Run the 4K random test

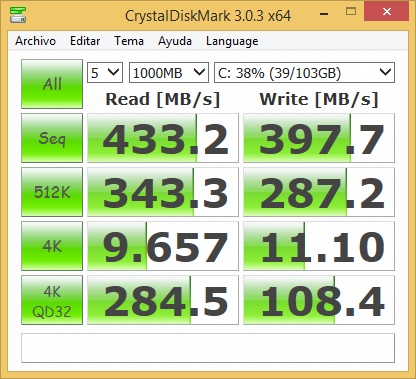point(52,246)
